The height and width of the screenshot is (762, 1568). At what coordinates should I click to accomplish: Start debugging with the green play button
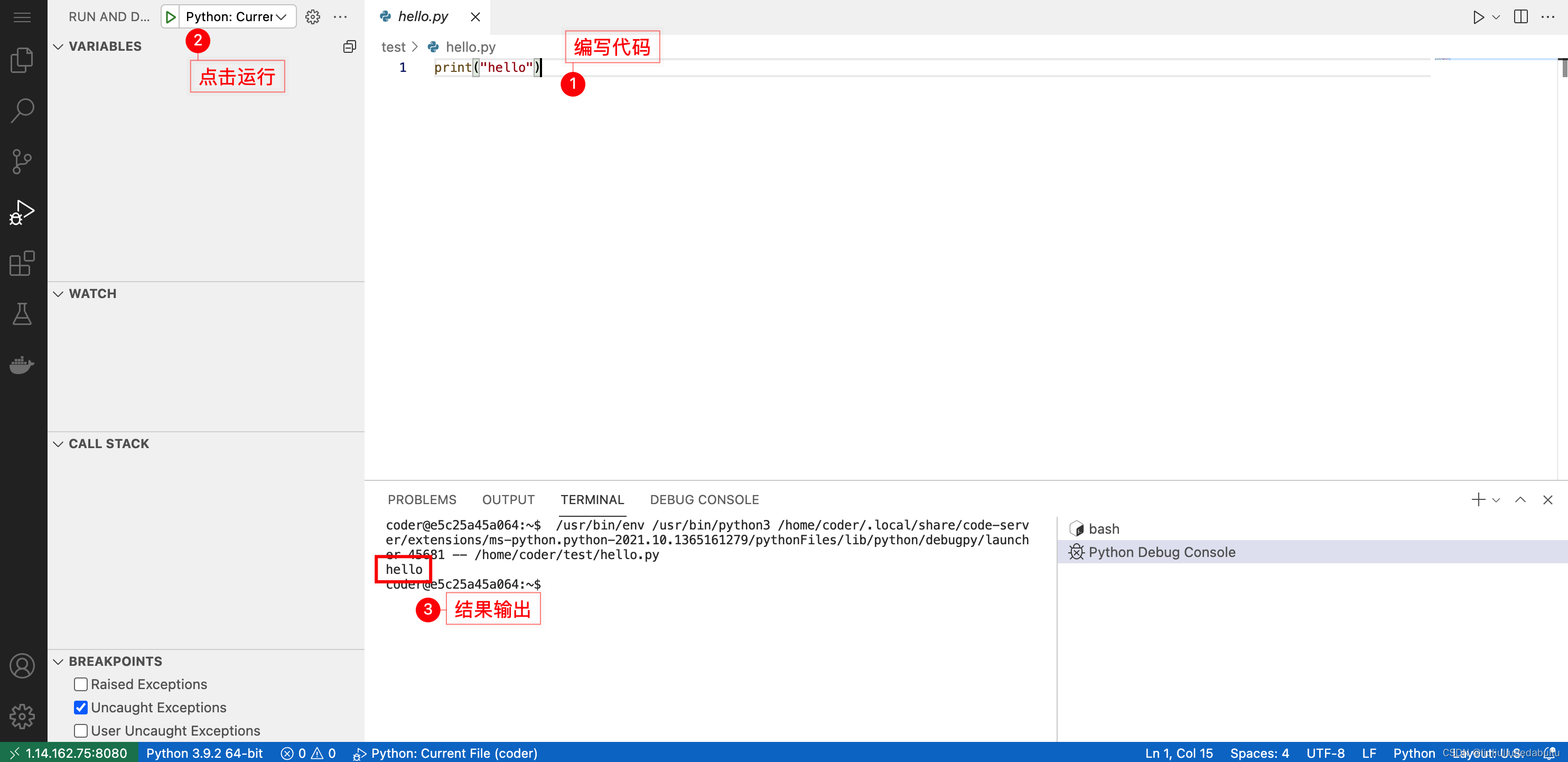(172, 16)
